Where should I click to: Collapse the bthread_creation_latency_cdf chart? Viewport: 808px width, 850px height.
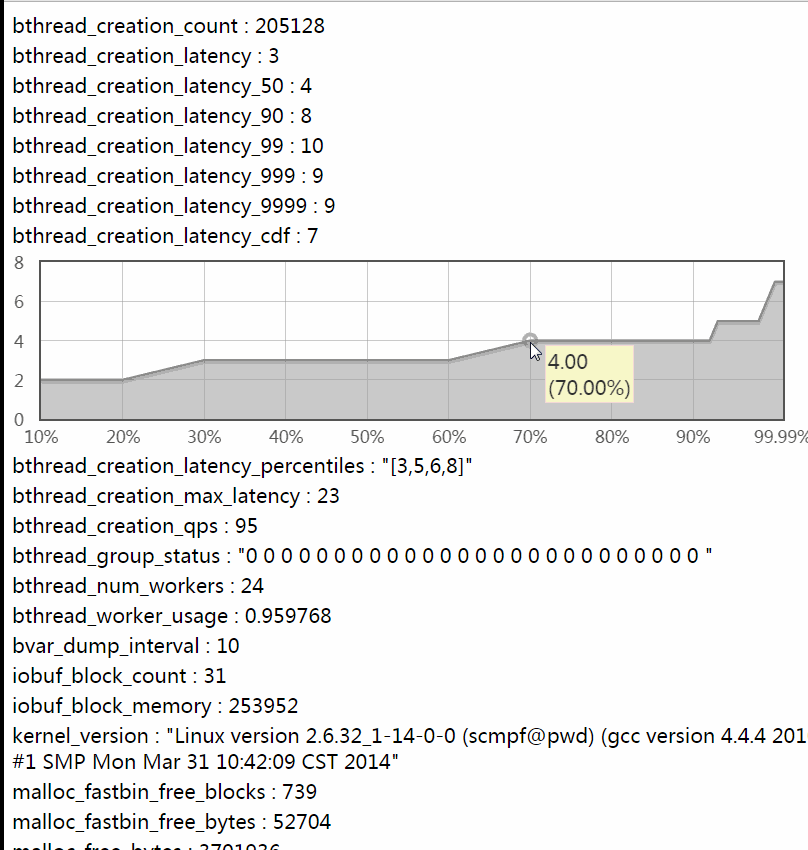pyautogui.click(x=165, y=236)
